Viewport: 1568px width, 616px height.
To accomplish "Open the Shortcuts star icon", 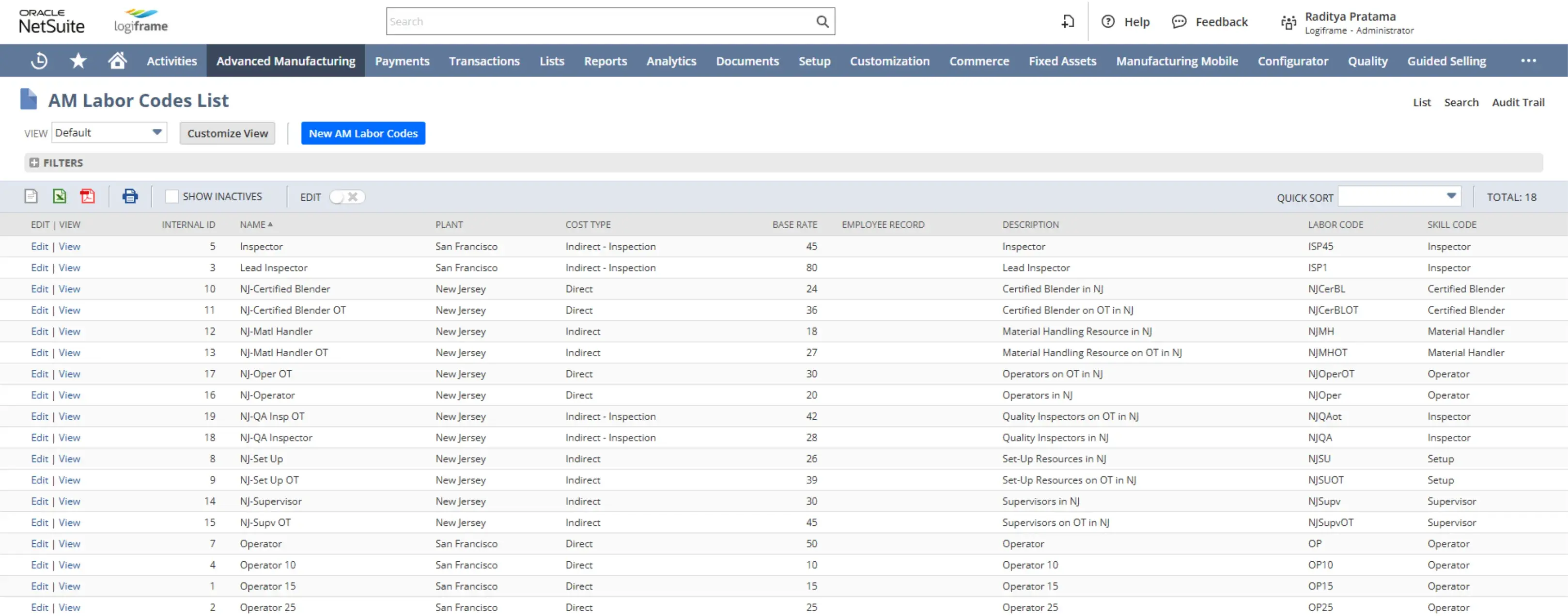I will pyautogui.click(x=78, y=61).
